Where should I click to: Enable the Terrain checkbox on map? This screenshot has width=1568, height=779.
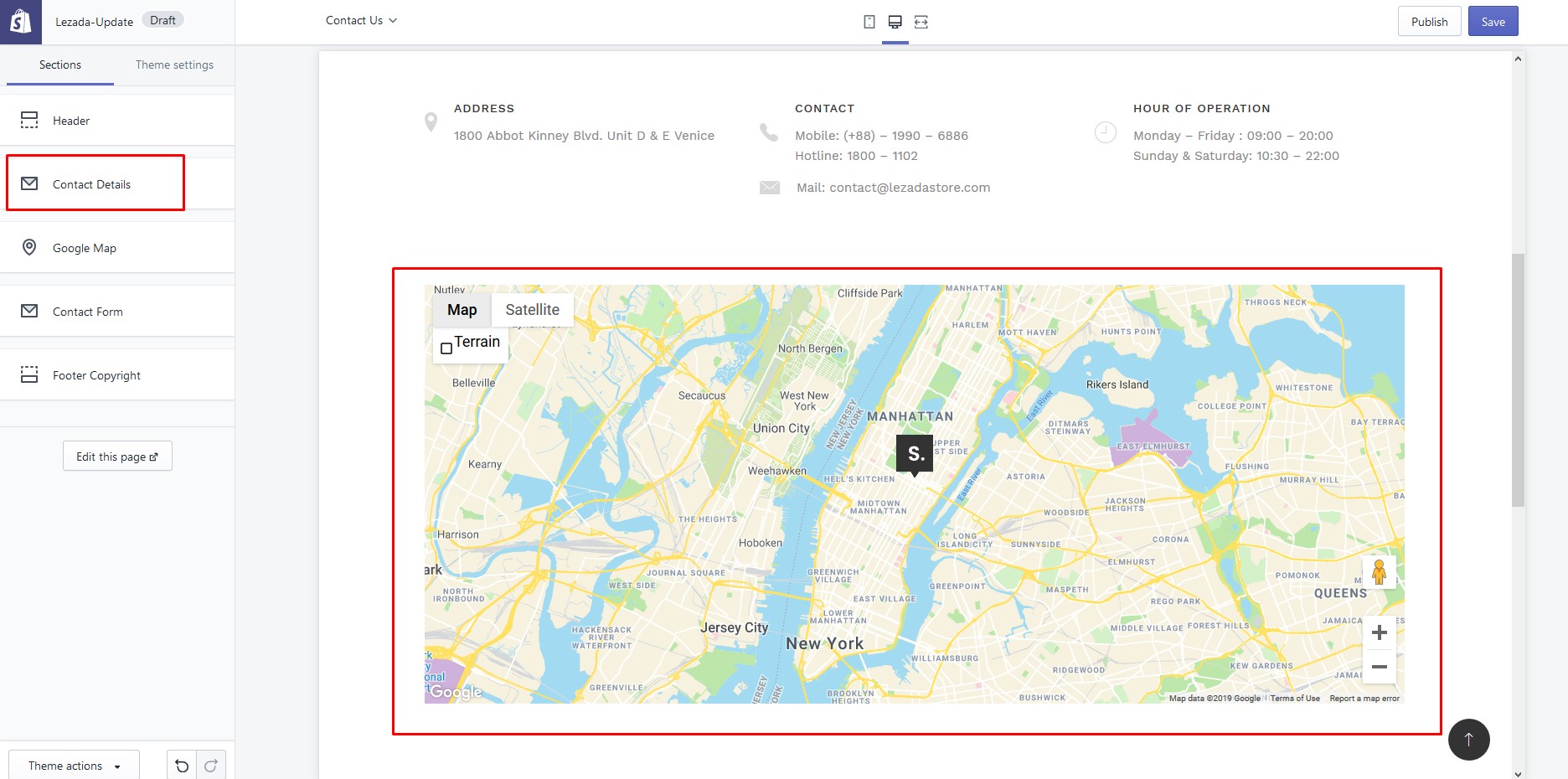point(446,348)
